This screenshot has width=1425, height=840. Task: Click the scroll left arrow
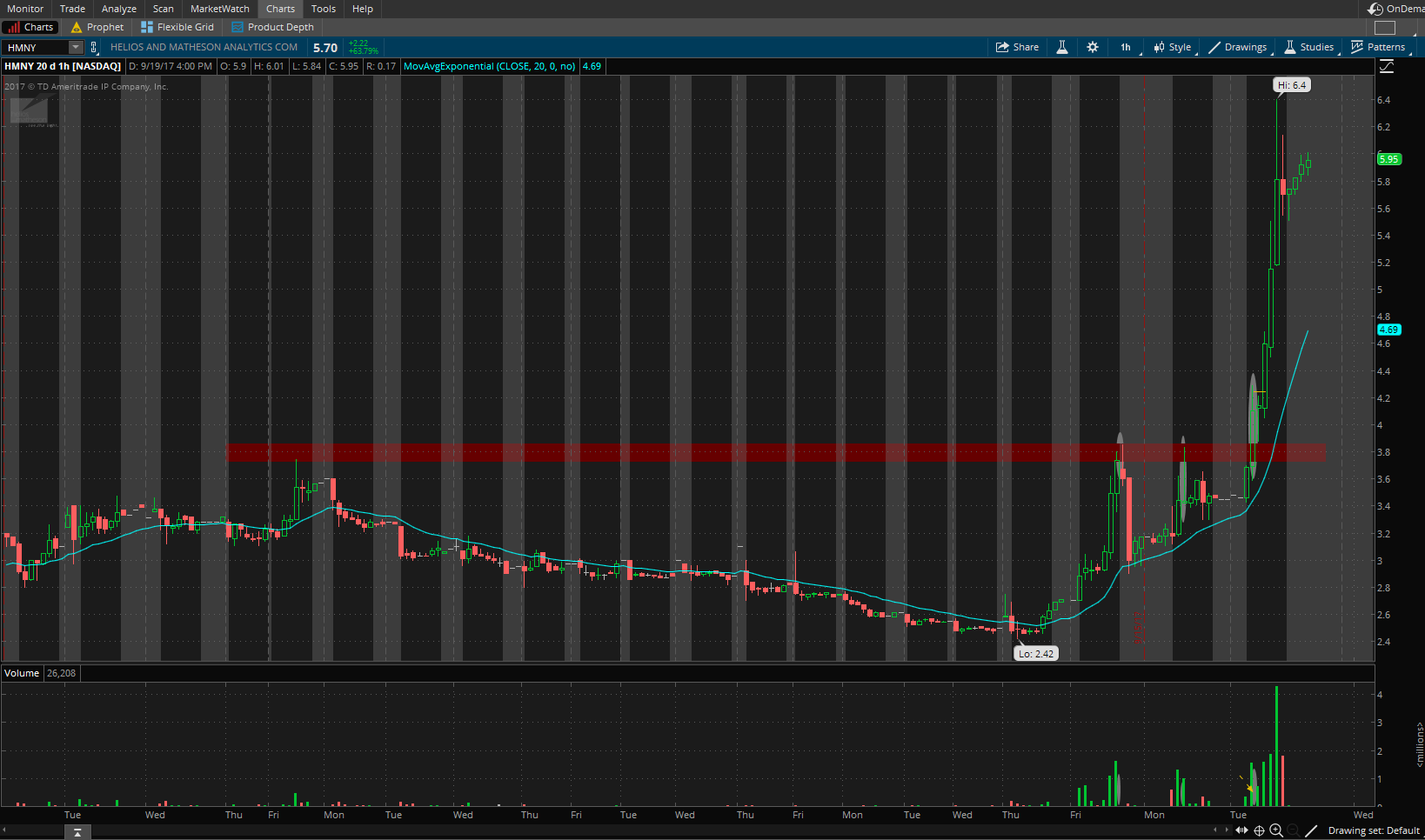(1216, 830)
